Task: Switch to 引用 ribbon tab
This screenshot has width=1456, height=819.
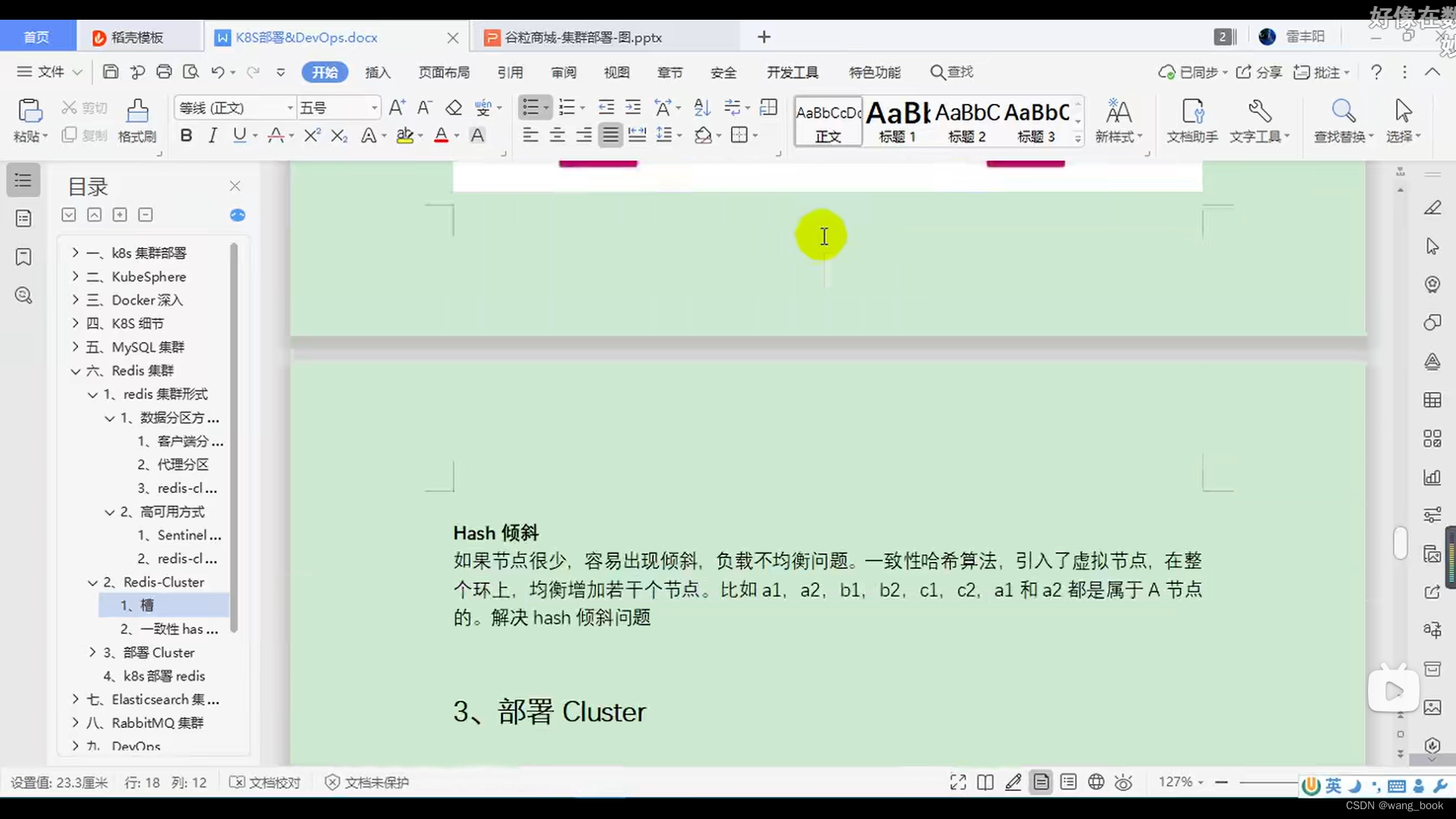Action: (510, 73)
